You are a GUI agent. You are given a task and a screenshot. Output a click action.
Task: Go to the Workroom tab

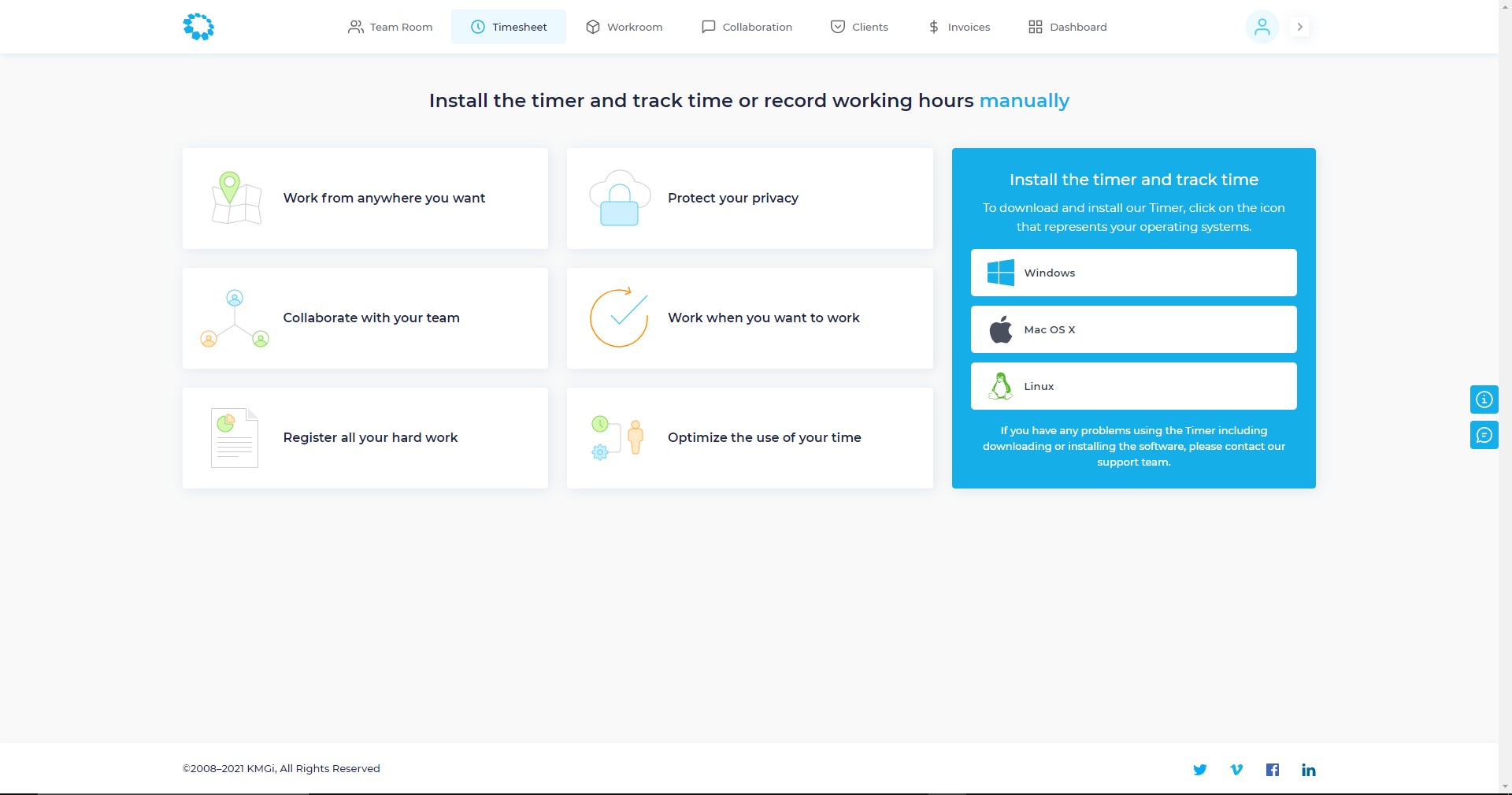coord(624,27)
